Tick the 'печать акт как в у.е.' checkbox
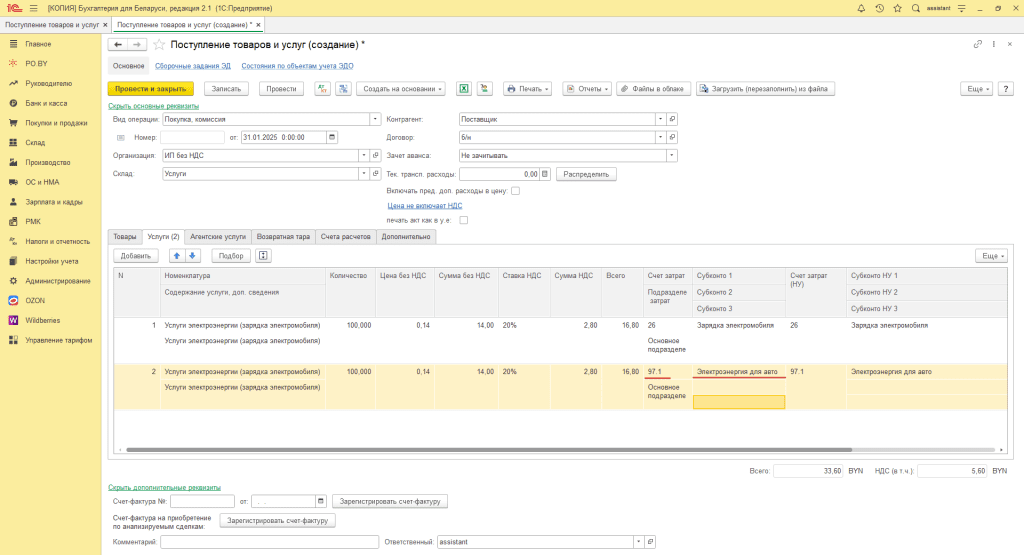Viewport: 1024px width, 555px height. 463,220
